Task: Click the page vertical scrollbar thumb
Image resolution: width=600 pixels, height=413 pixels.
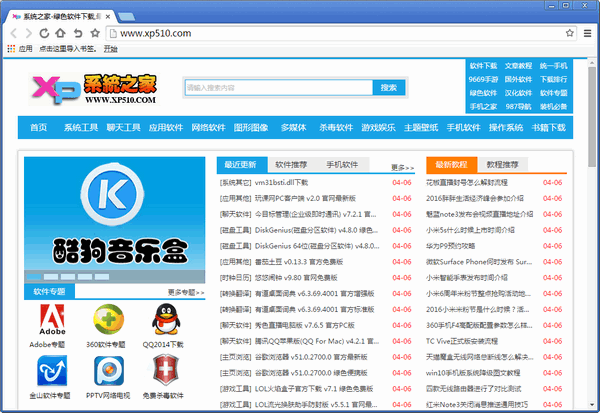Action: (x=592, y=117)
